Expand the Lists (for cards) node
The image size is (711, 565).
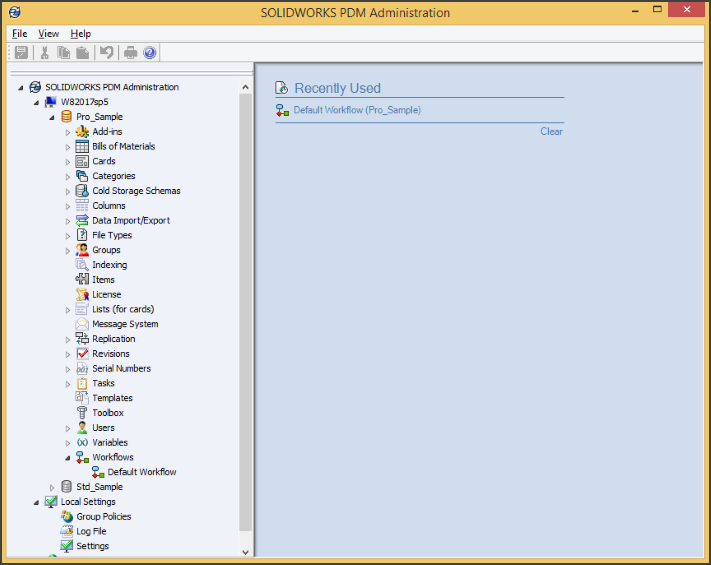tap(68, 310)
